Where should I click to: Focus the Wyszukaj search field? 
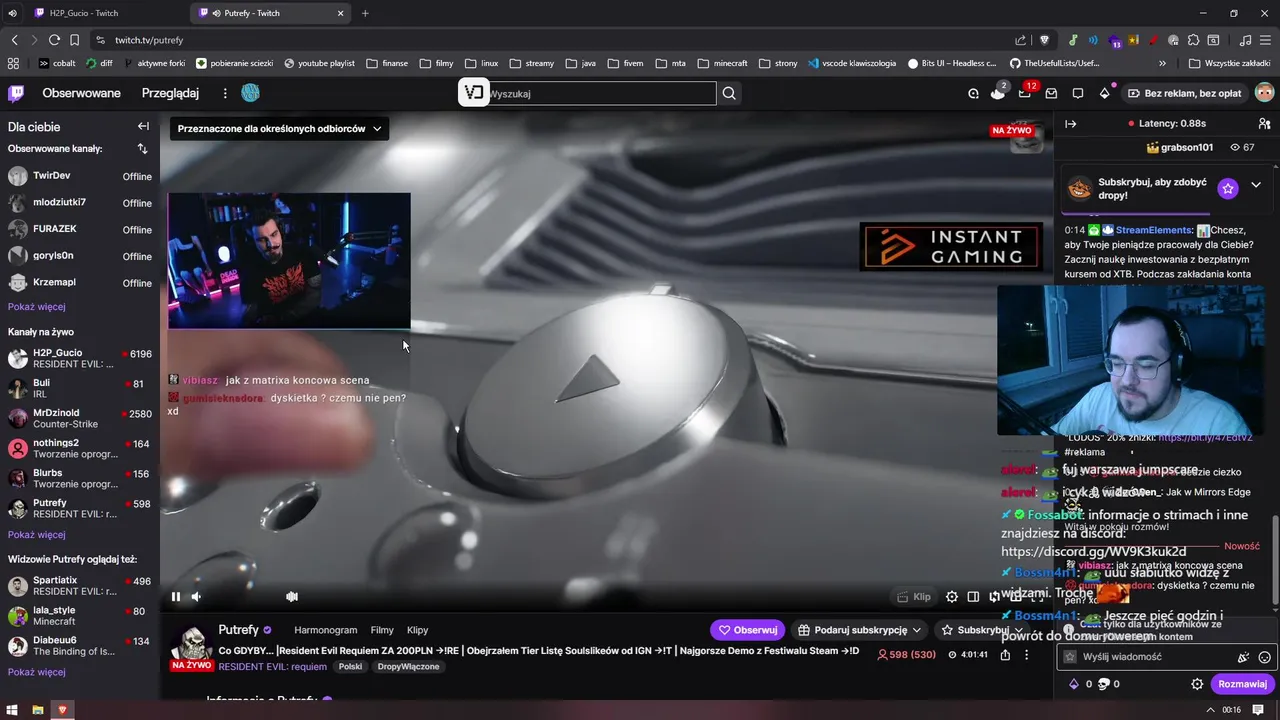tap(602, 93)
